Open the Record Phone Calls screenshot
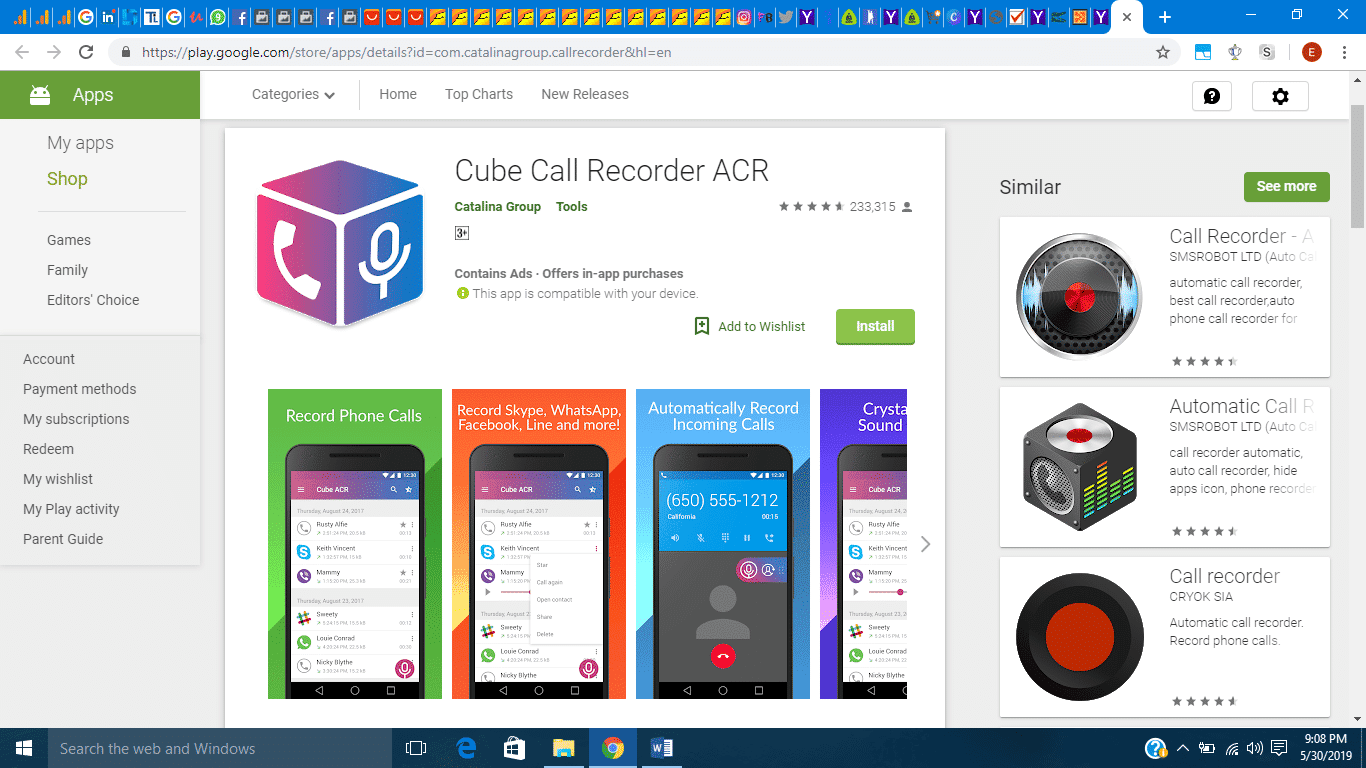 click(355, 544)
